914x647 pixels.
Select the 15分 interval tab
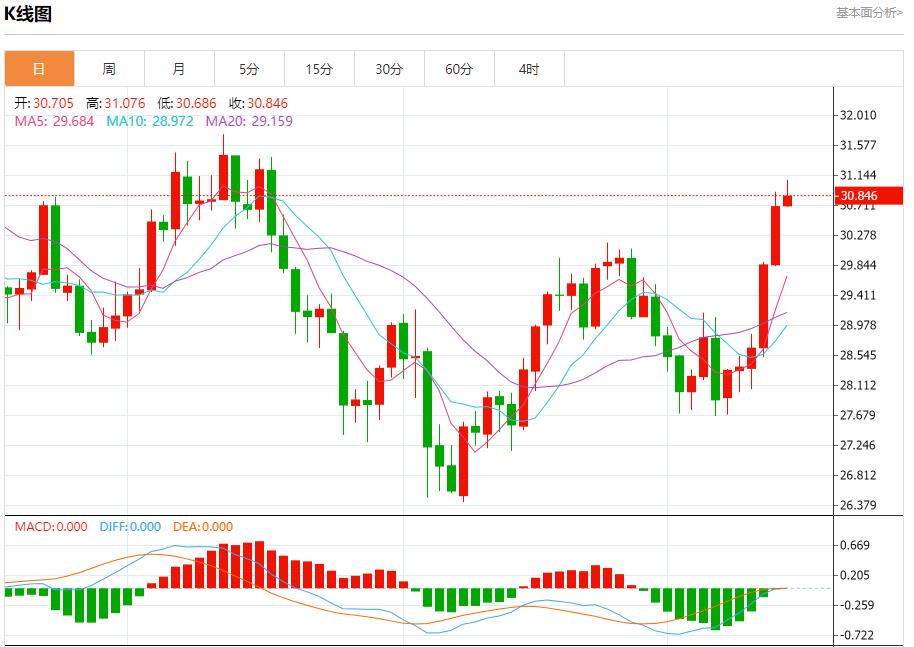coord(319,69)
